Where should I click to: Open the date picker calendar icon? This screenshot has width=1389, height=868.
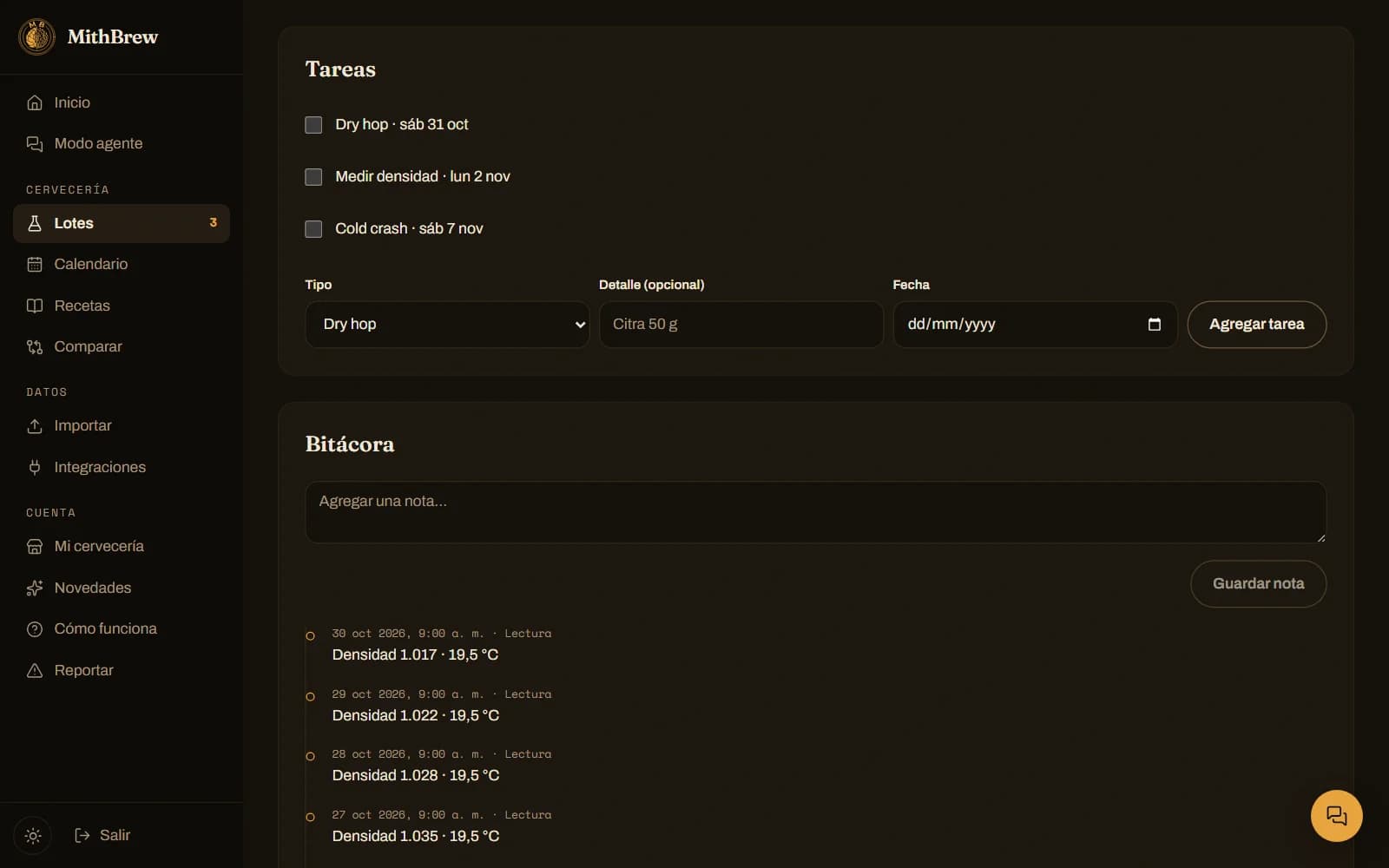point(1154,324)
